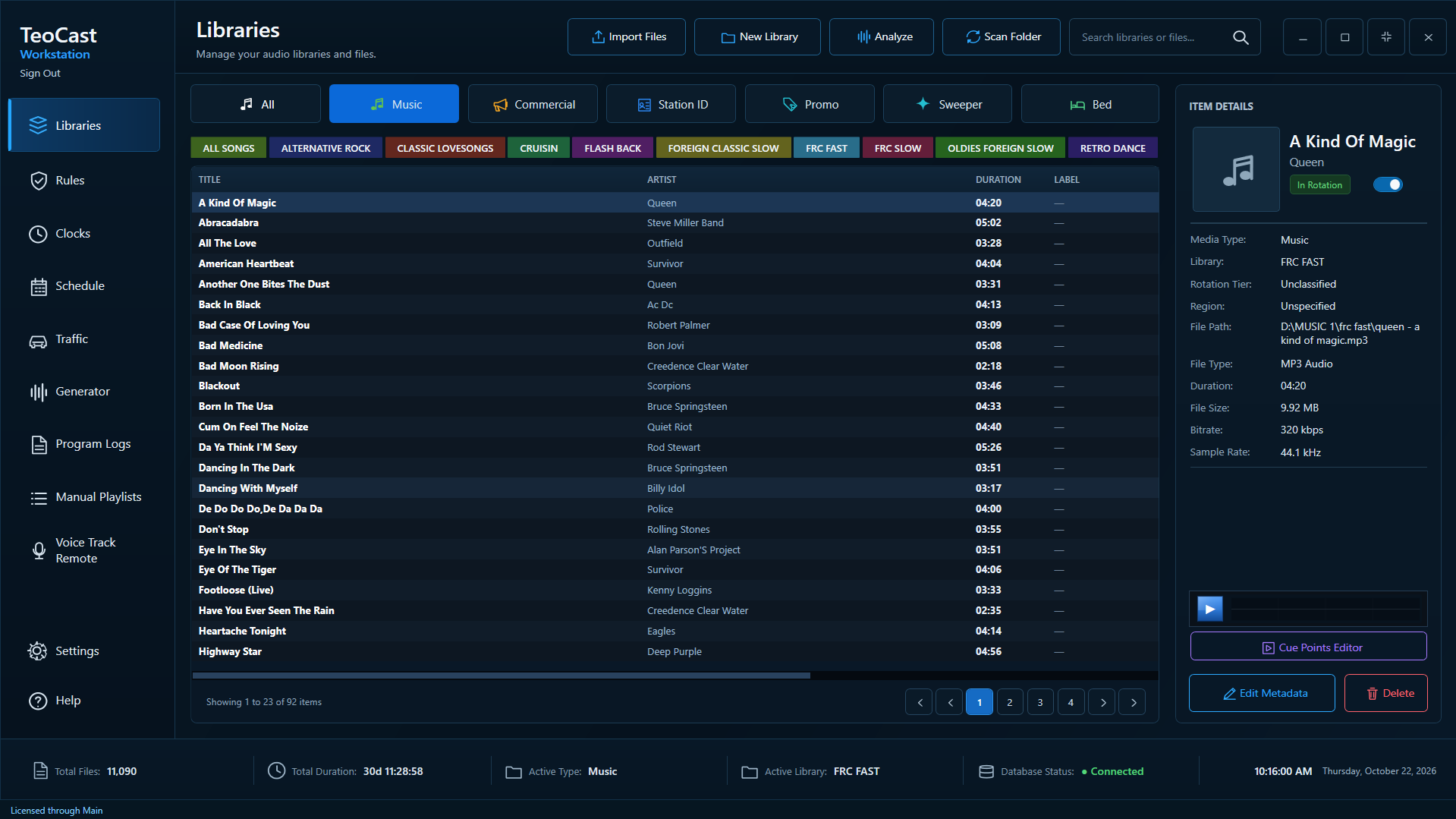The image size is (1456, 819).
Task: Click Edit Metadata button
Action: [x=1262, y=693]
